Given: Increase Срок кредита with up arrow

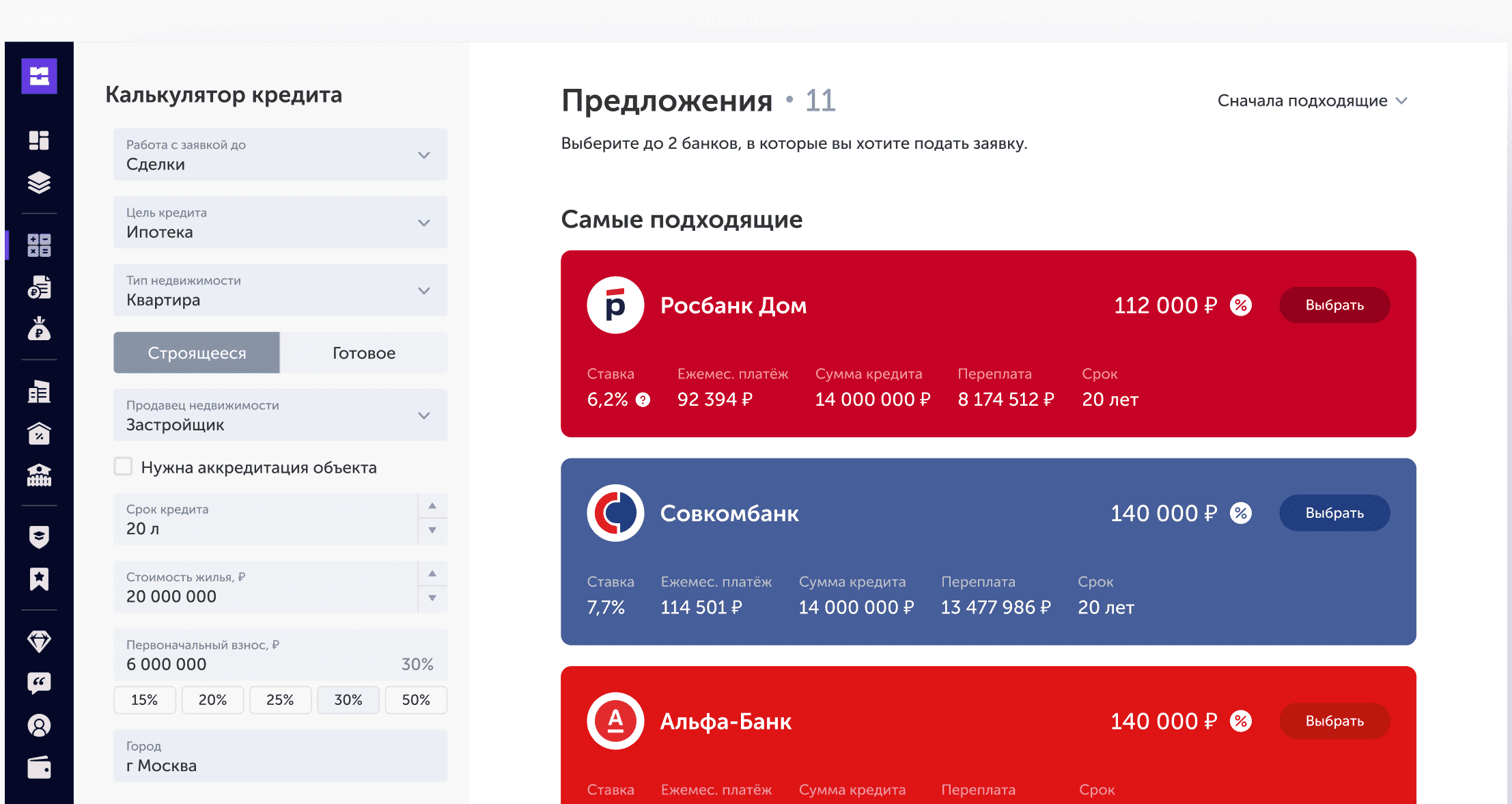Looking at the screenshot, I should coord(432,506).
